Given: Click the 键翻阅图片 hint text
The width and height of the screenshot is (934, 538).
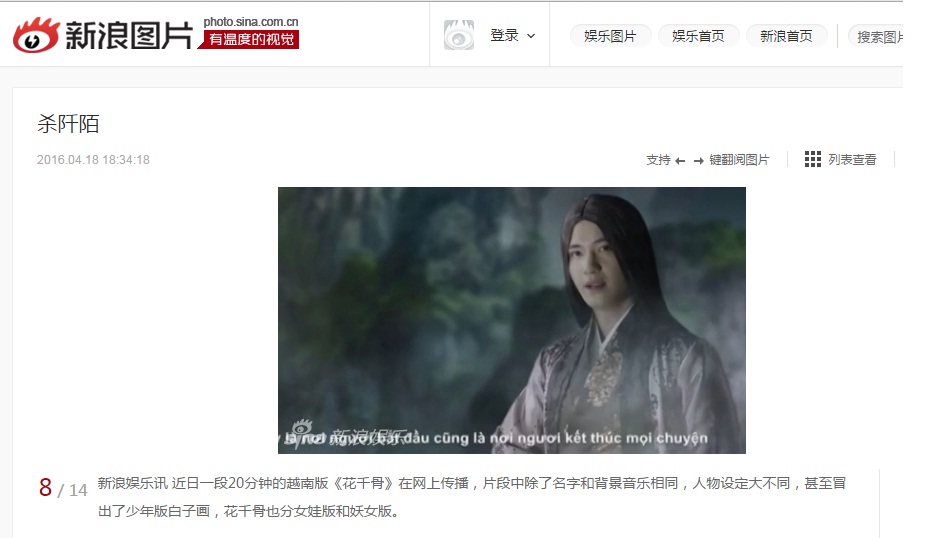Looking at the screenshot, I should [x=739, y=160].
